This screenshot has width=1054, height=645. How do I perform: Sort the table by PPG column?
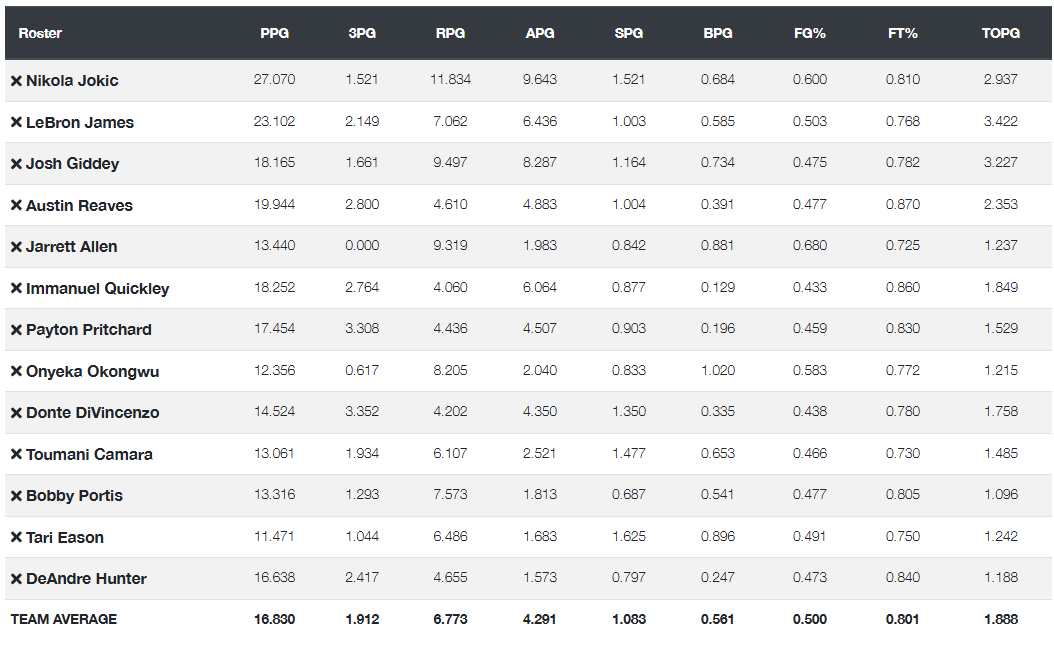274,33
